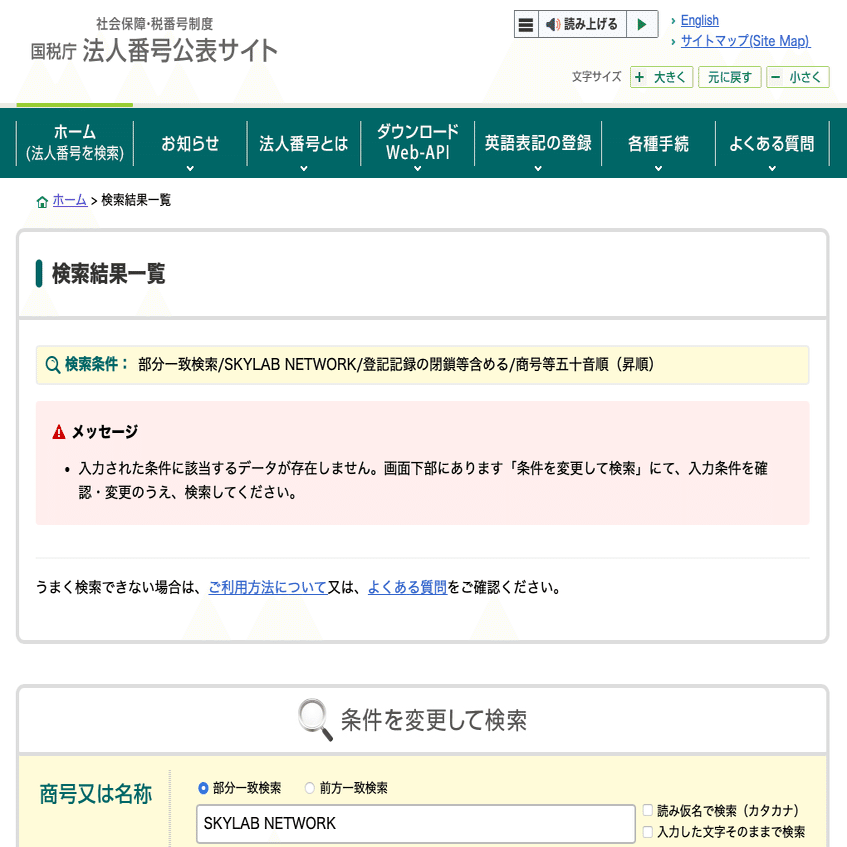Expand chevron under 各種手続
847x847 pixels.
pos(658,169)
